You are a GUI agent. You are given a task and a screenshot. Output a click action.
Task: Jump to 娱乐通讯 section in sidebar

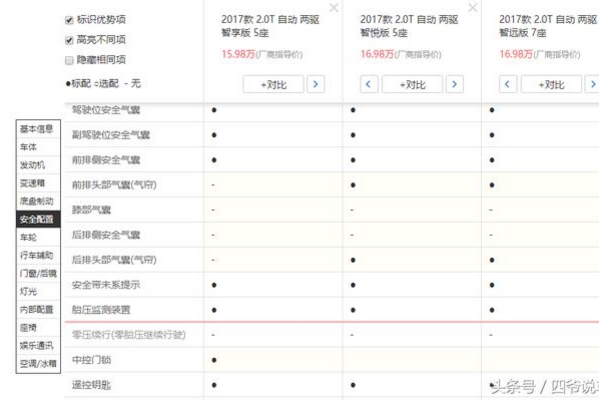coord(38,345)
